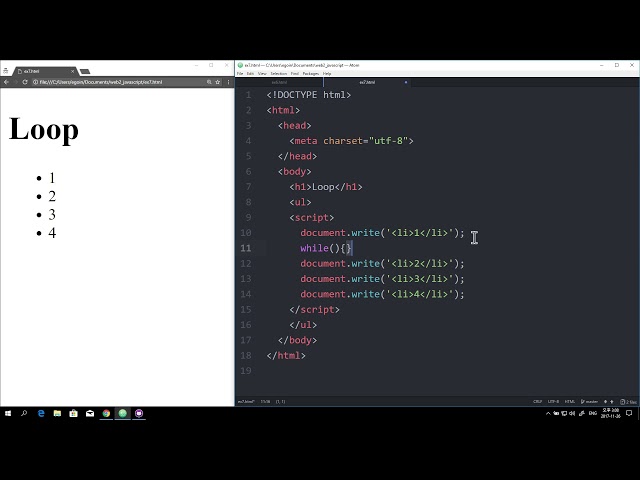Viewport: 640px width, 480px height.
Task: Click the git master branch indicator
Action: click(589, 402)
